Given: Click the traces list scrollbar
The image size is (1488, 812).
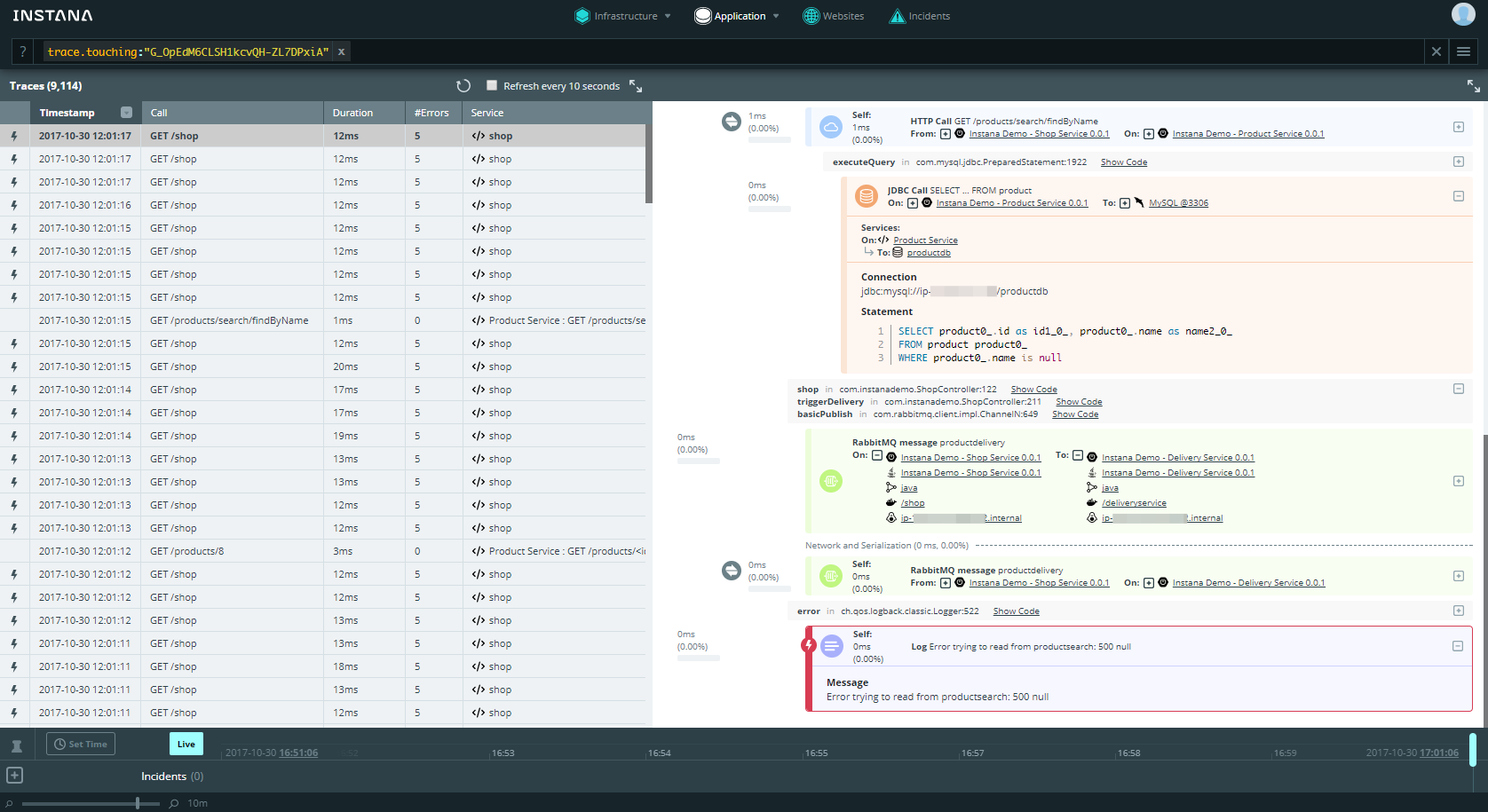Looking at the screenshot, I should (649, 164).
